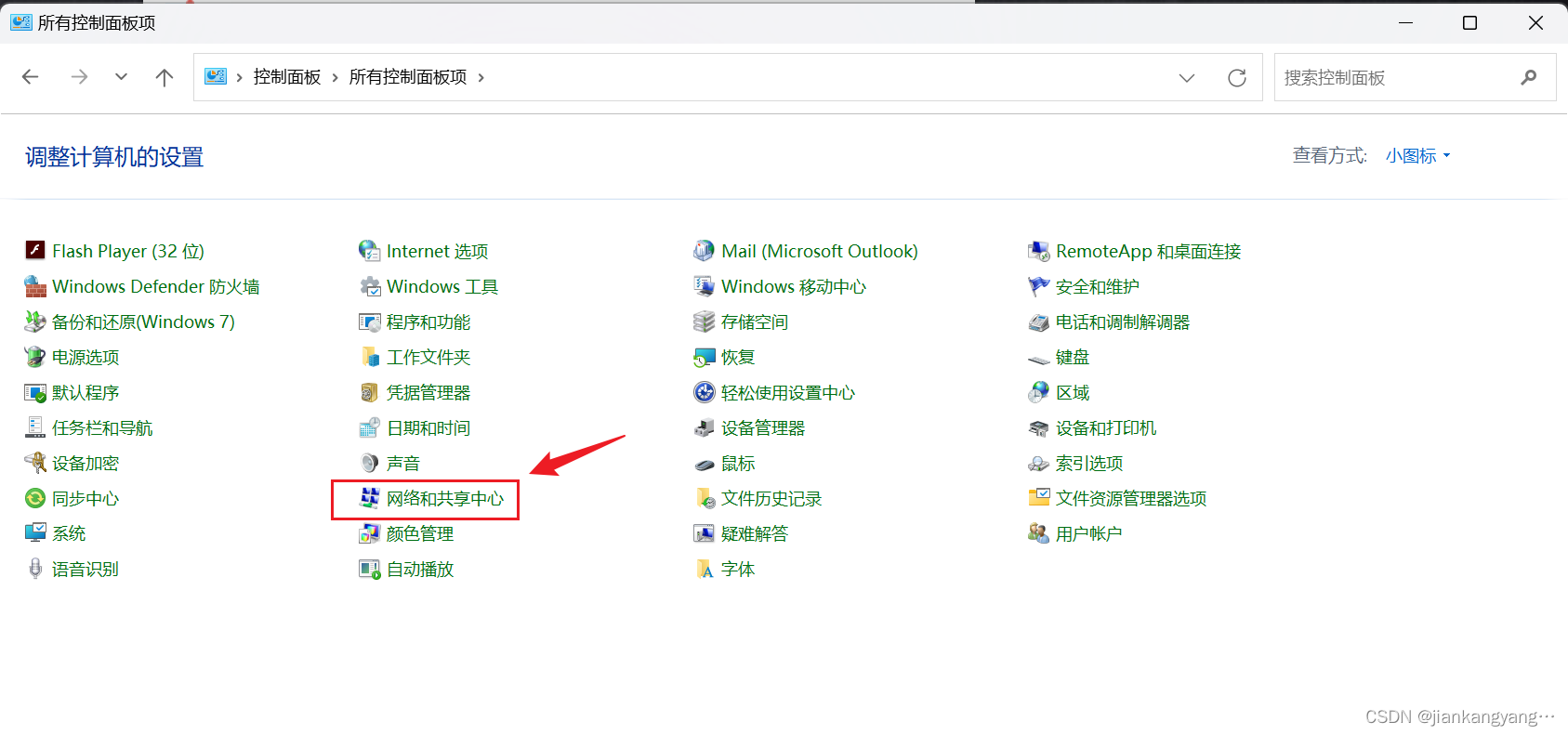Open the 设备和打印机 link
Screen dimensions: 1568x735
point(1106,427)
